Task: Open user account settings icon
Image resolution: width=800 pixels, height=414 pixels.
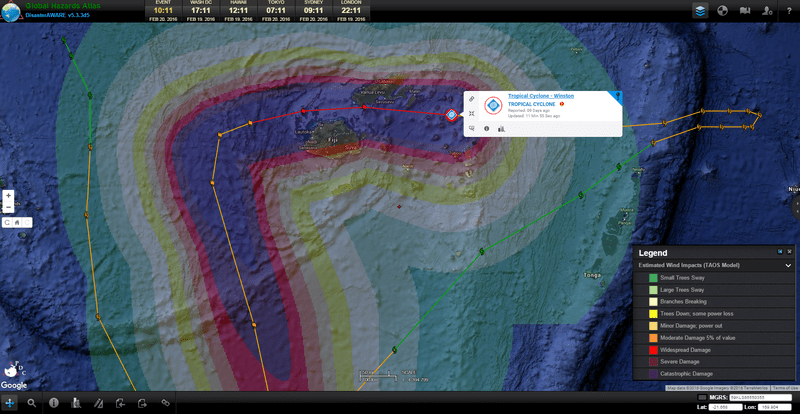Action: pyautogui.click(x=766, y=10)
